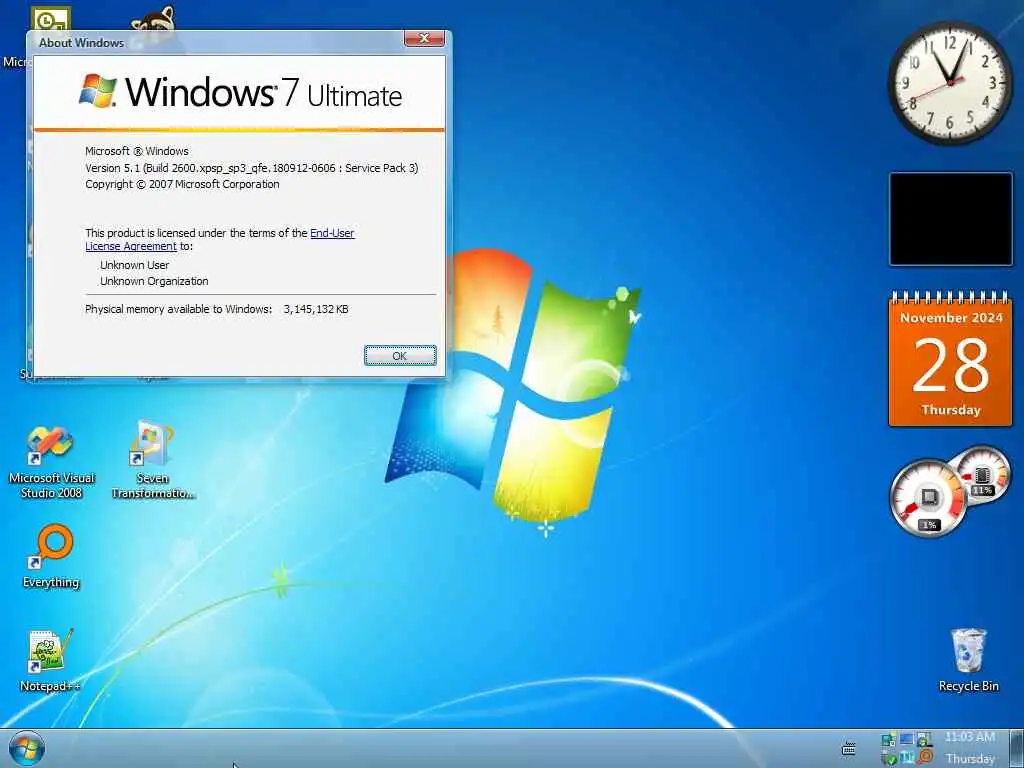Click the Show Desktop strip at taskbar end
Screen dimensions: 1024x768
click(1016, 748)
